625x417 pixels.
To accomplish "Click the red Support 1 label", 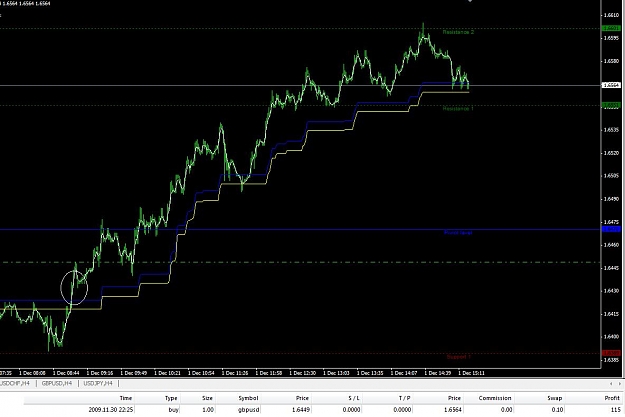I will 458,357.
